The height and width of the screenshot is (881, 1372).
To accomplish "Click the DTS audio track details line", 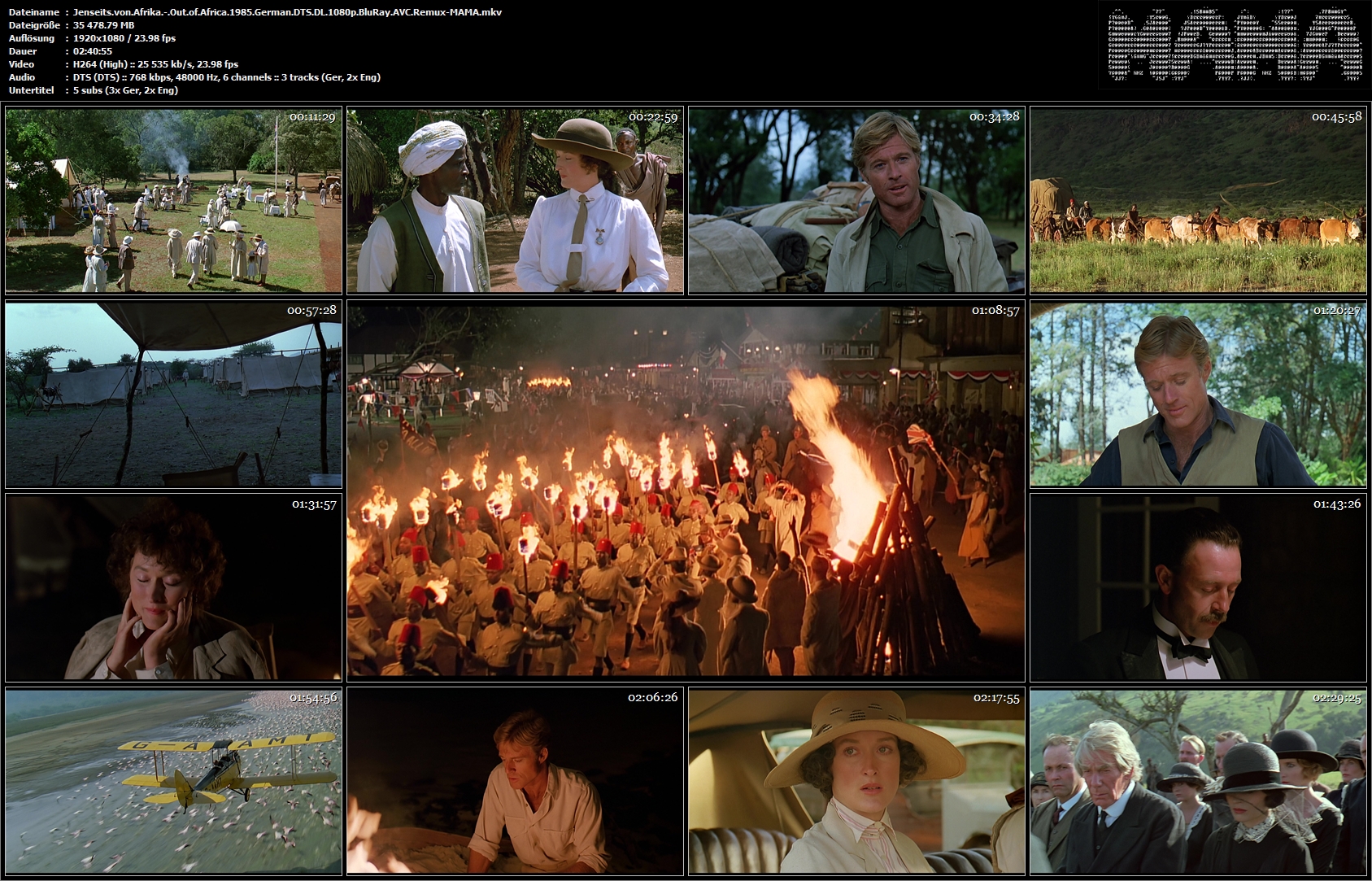I will coord(226,77).
